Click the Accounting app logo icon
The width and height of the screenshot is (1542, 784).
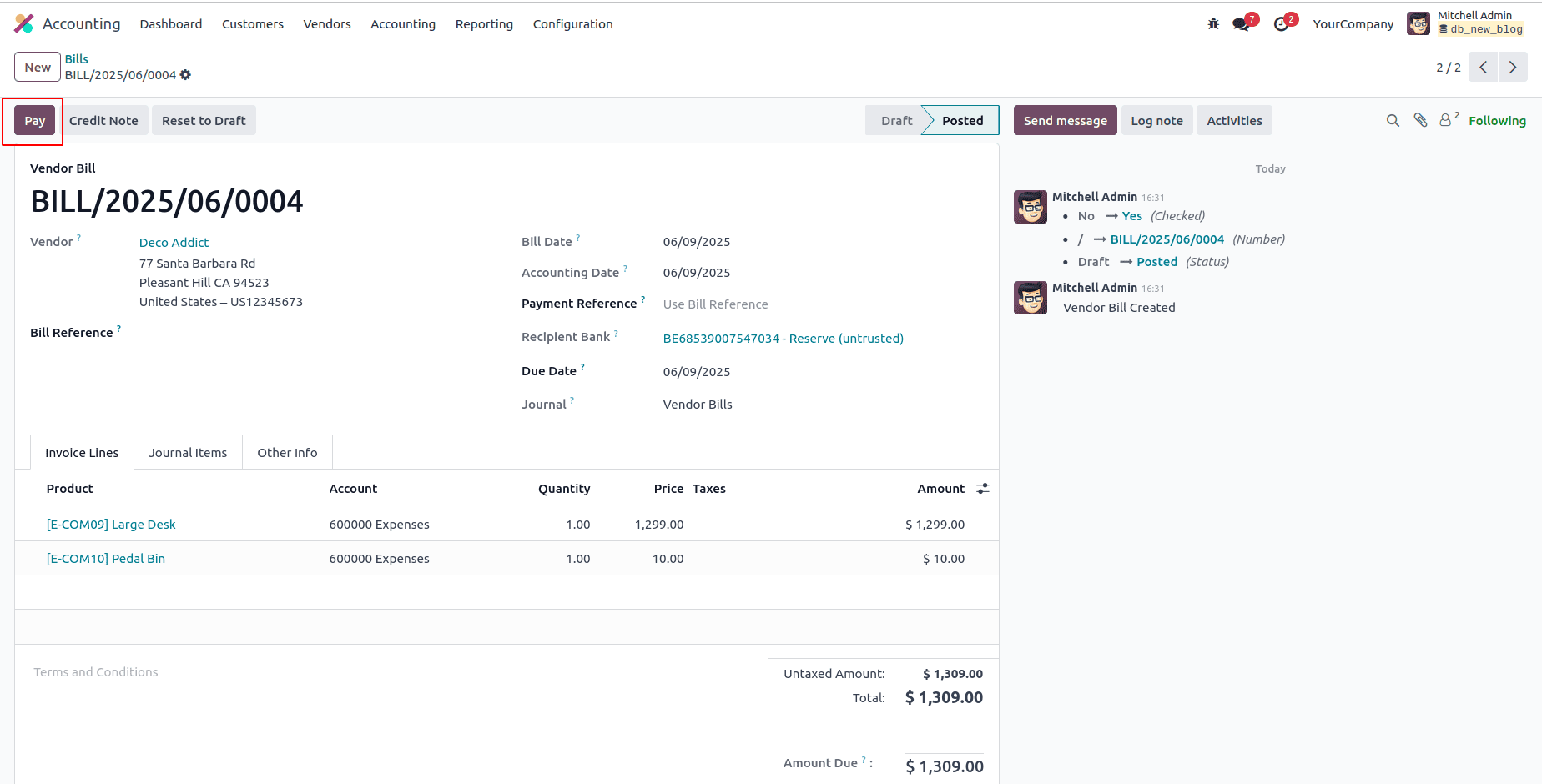tap(24, 24)
